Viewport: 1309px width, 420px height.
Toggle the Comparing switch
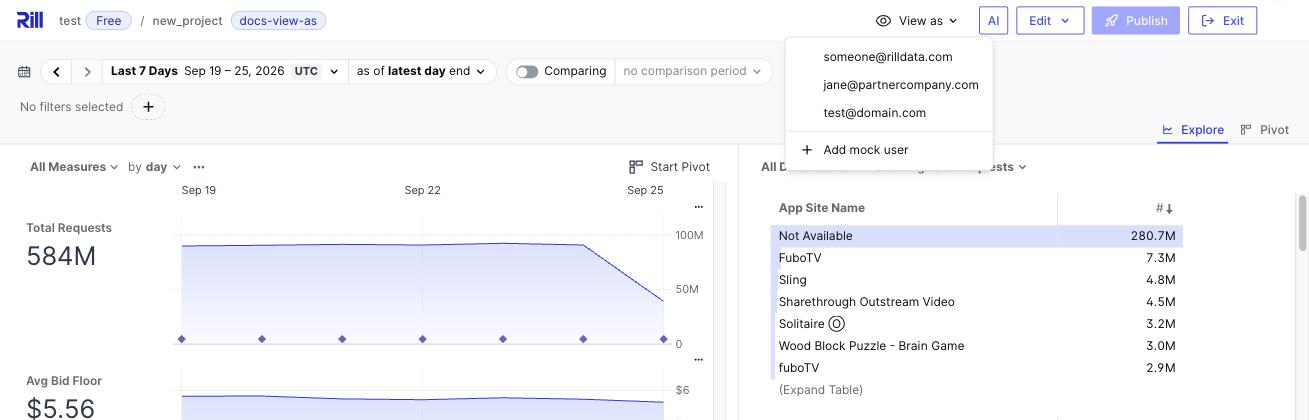coord(527,71)
